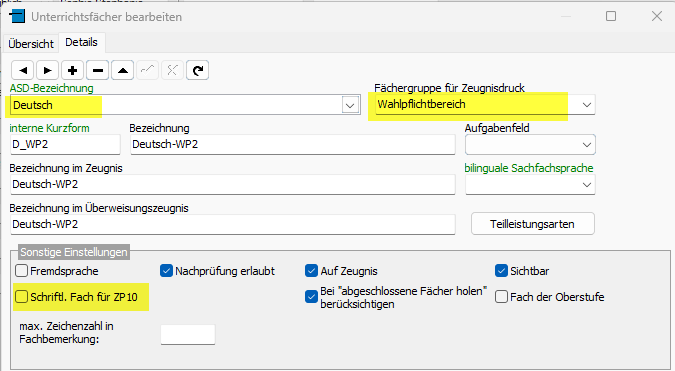
Task: Click the 'Fächergruppe für Zeugnisdruck' label
Action: click(449, 88)
